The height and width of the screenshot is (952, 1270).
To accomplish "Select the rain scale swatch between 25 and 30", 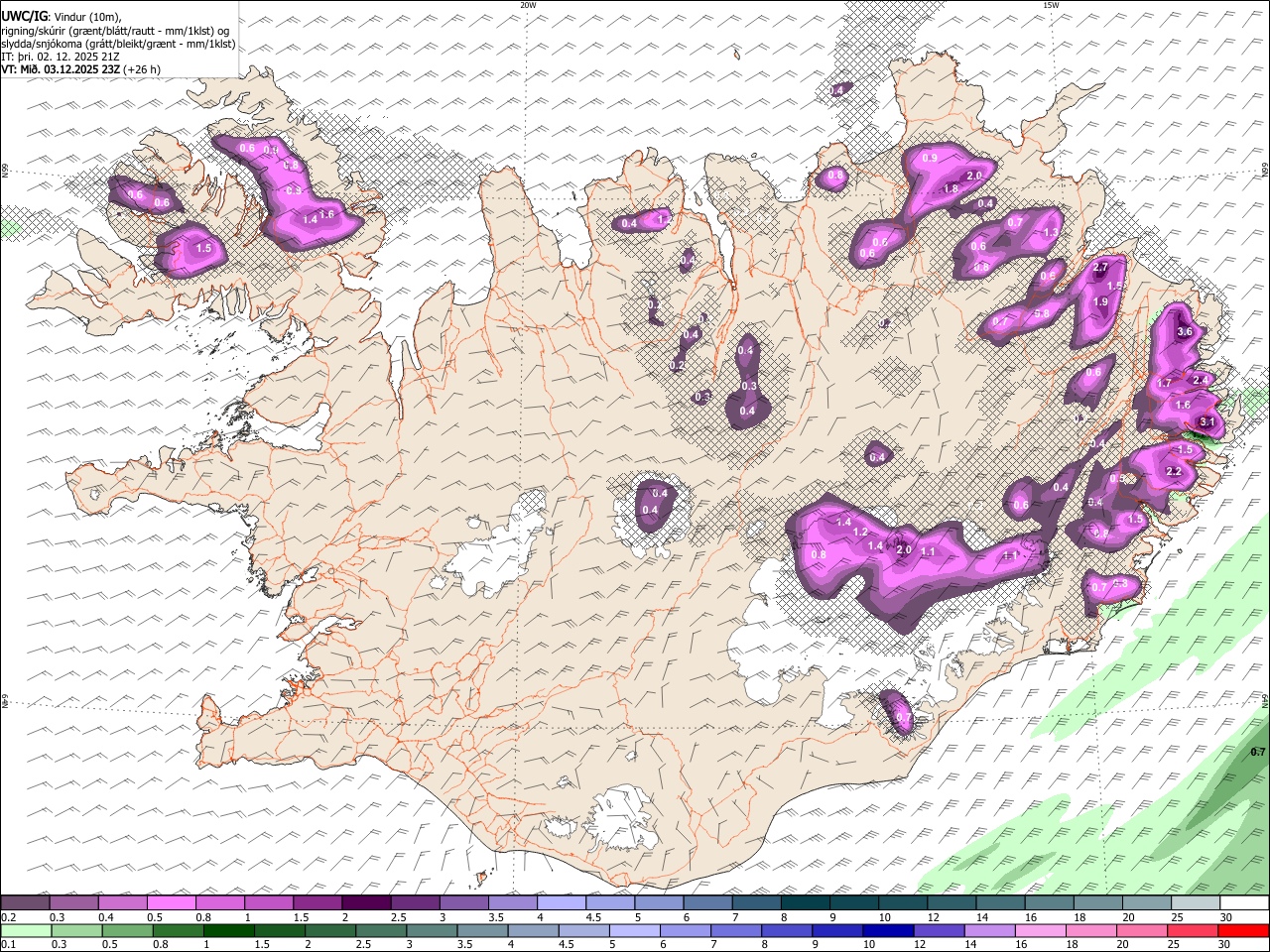I will point(1192,931).
